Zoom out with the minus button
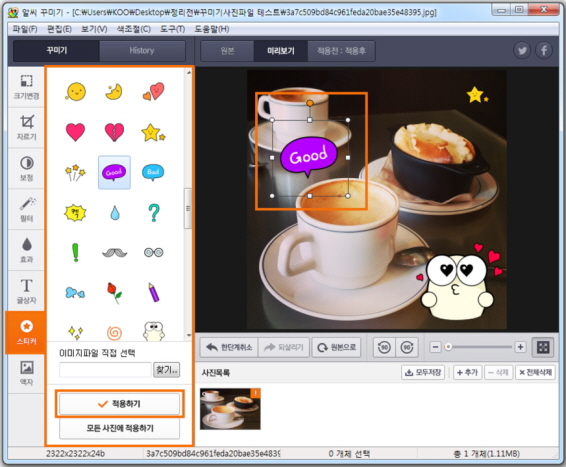 pyautogui.click(x=435, y=347)
